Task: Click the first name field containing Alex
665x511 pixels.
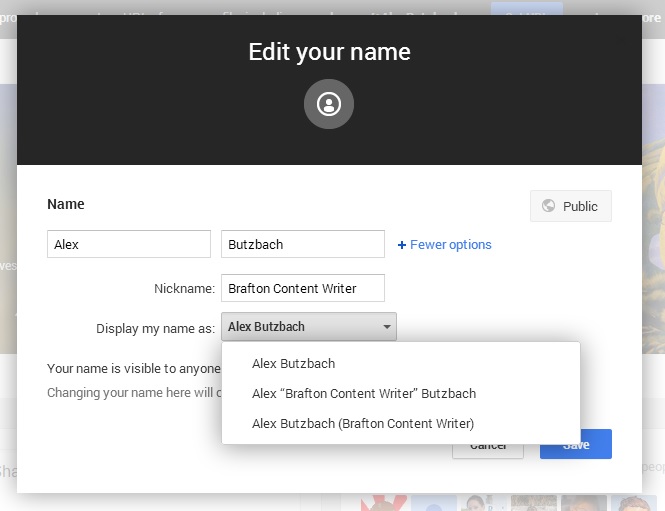Action: click(x=129, y=244)
